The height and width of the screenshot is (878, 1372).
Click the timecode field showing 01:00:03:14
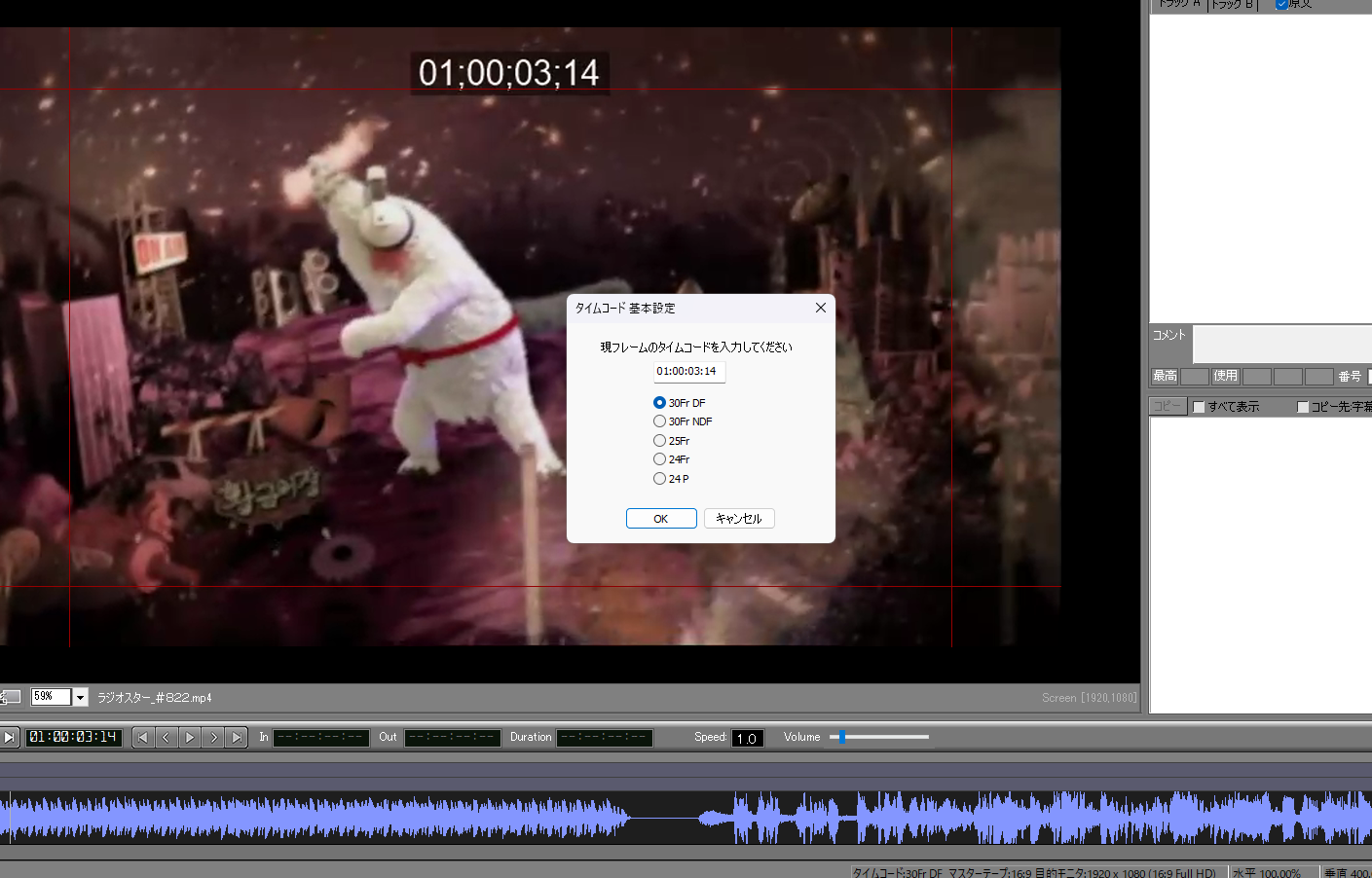pos(688,372)
